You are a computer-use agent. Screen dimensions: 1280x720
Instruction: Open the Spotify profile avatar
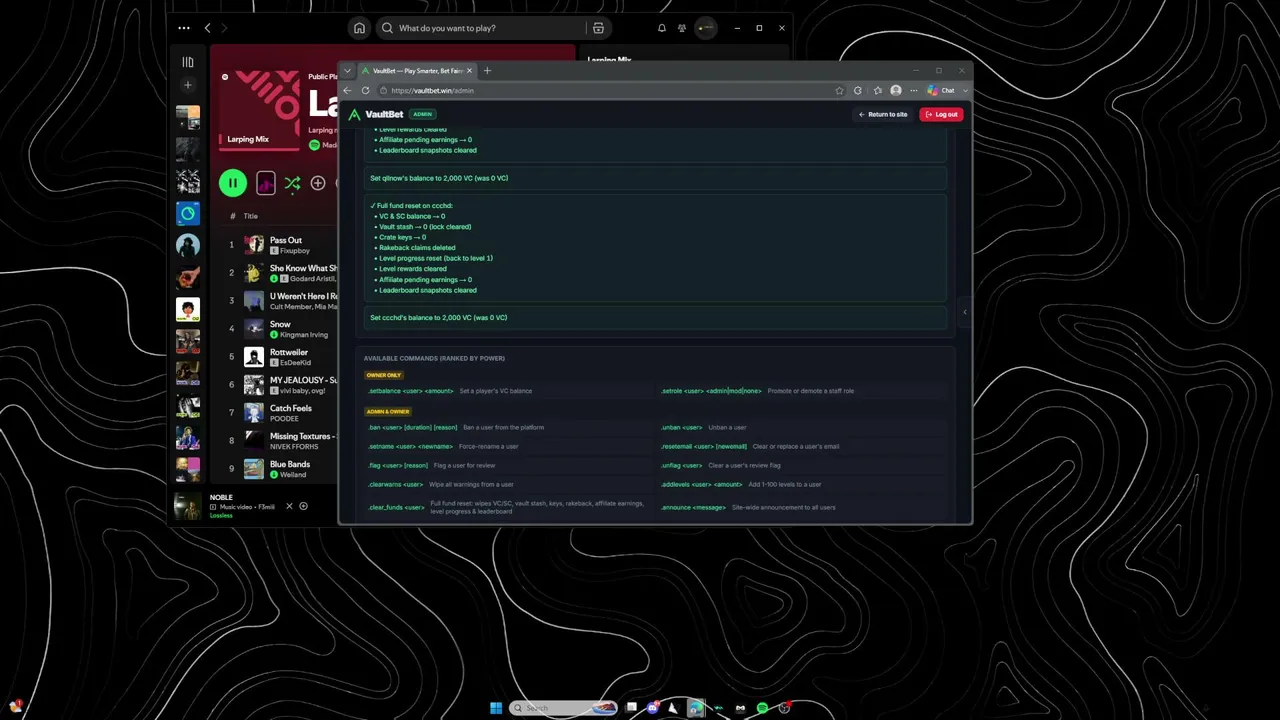[706, 28]
